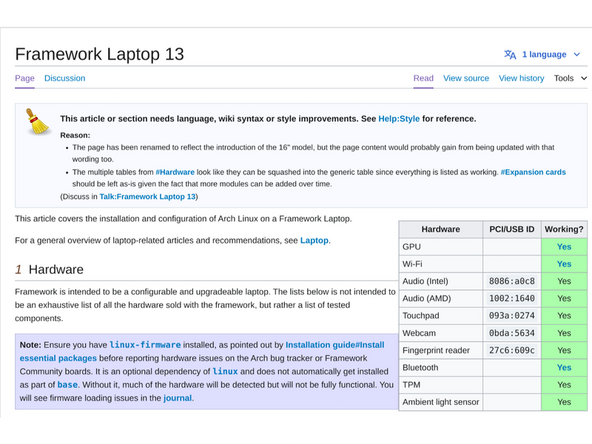Open the View history tab
Viewport: 592px width, 444px height.
(521, 78)
